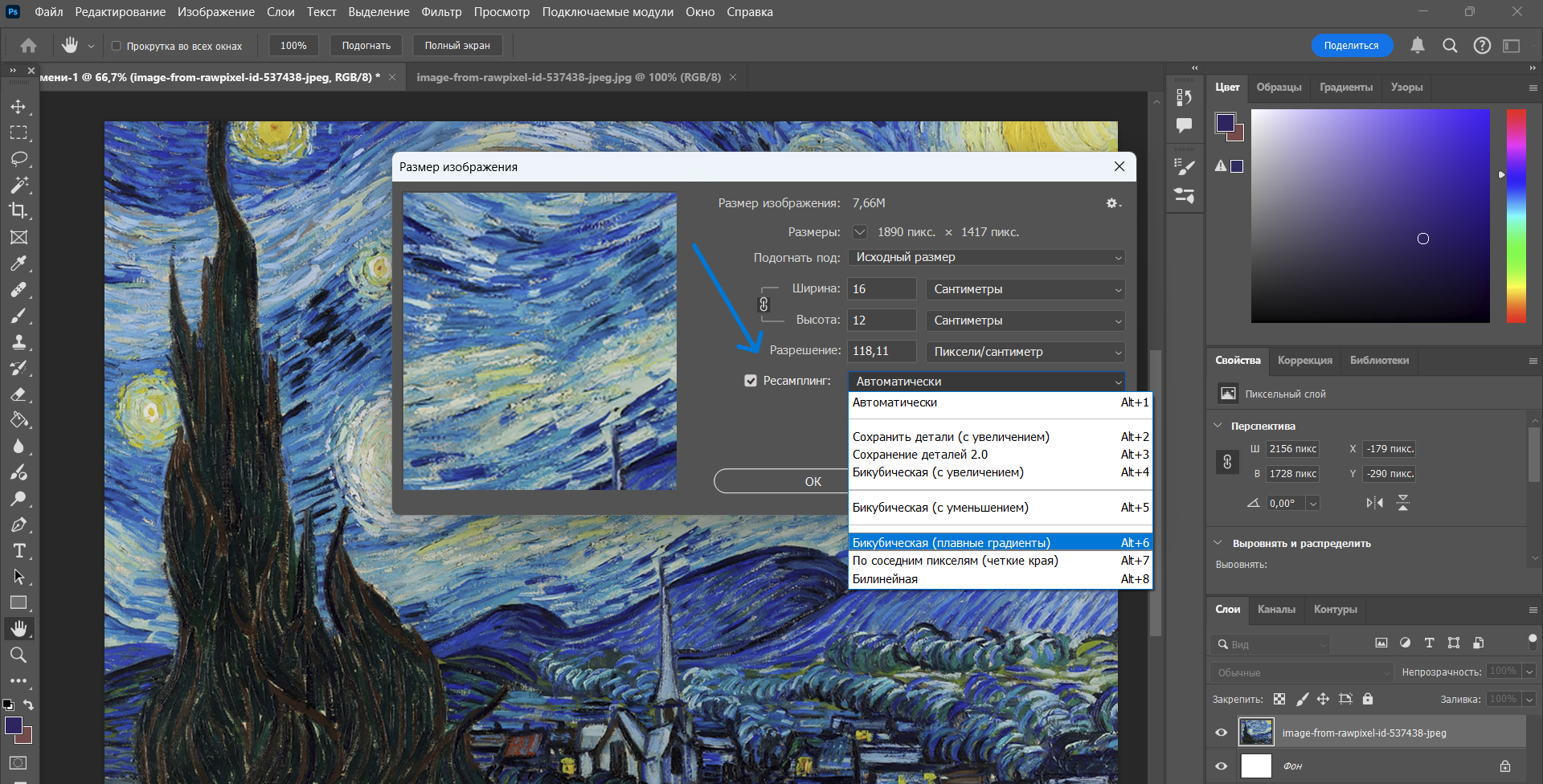The image size is (1543, 784).
Task: Select the Healing Brush tool
Action: click(x=18, y=289)
